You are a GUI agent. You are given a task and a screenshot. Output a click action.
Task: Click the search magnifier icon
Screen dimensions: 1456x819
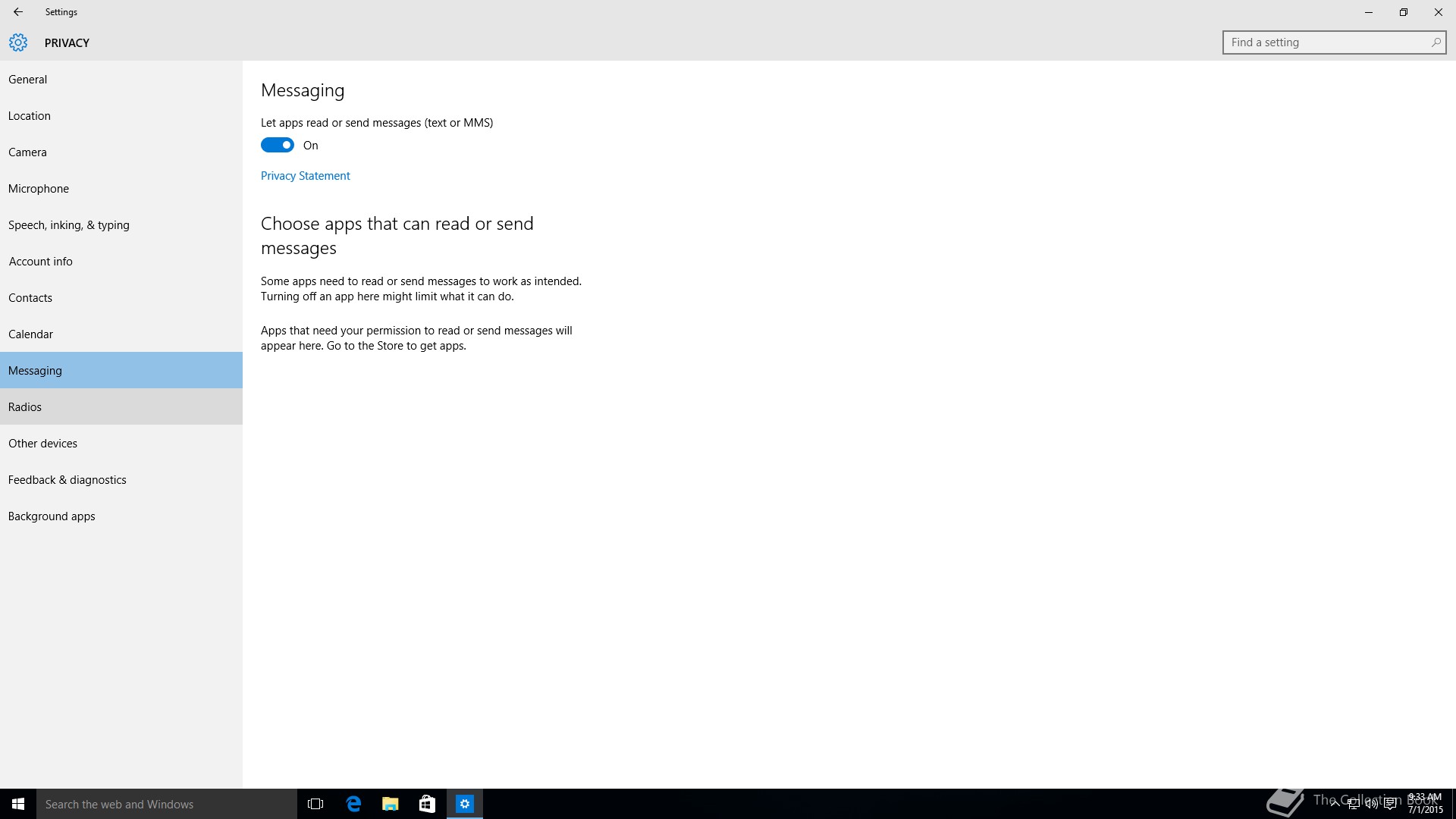1436,42
